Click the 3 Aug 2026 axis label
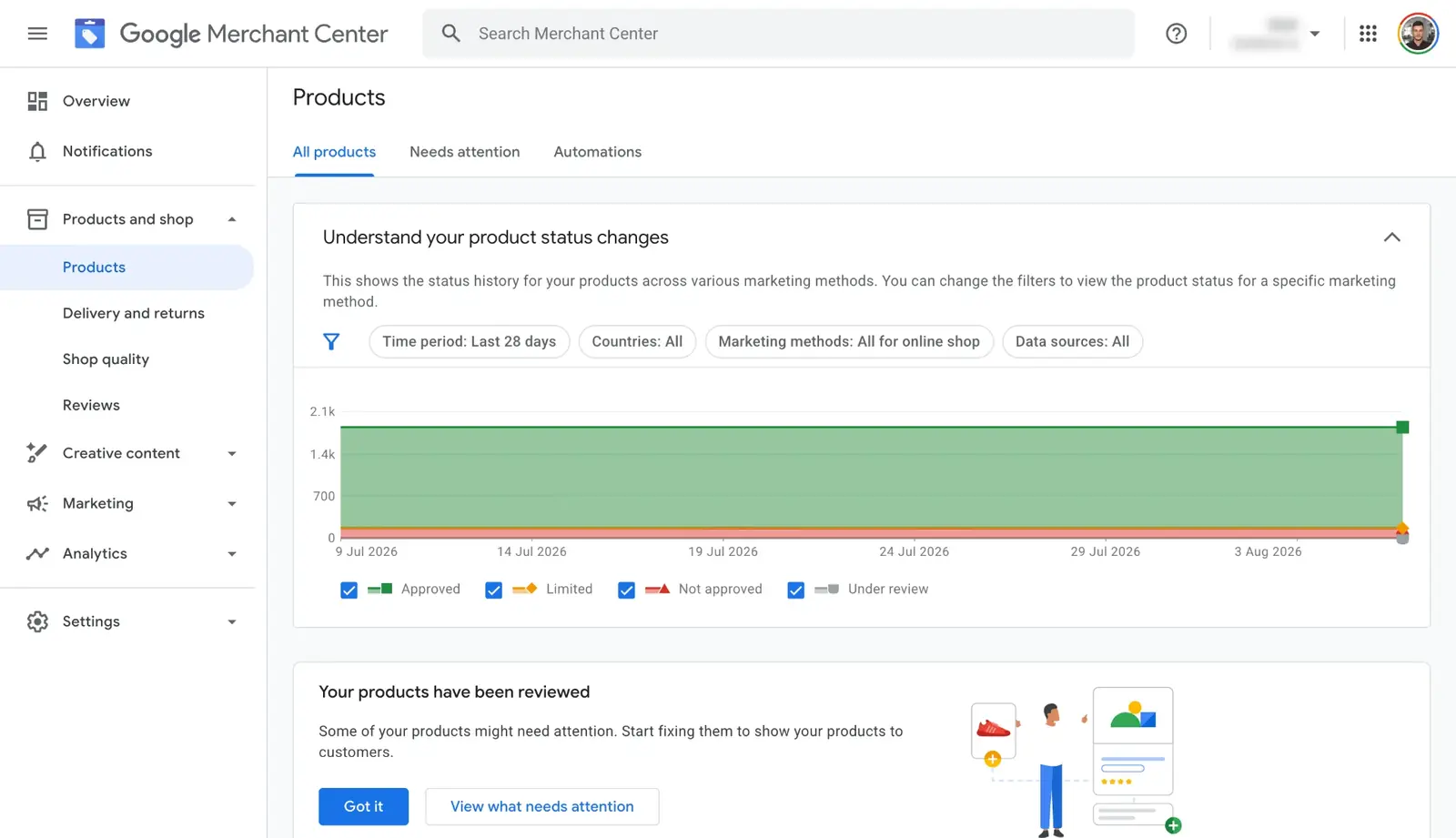 click(x=1268, y=551)
